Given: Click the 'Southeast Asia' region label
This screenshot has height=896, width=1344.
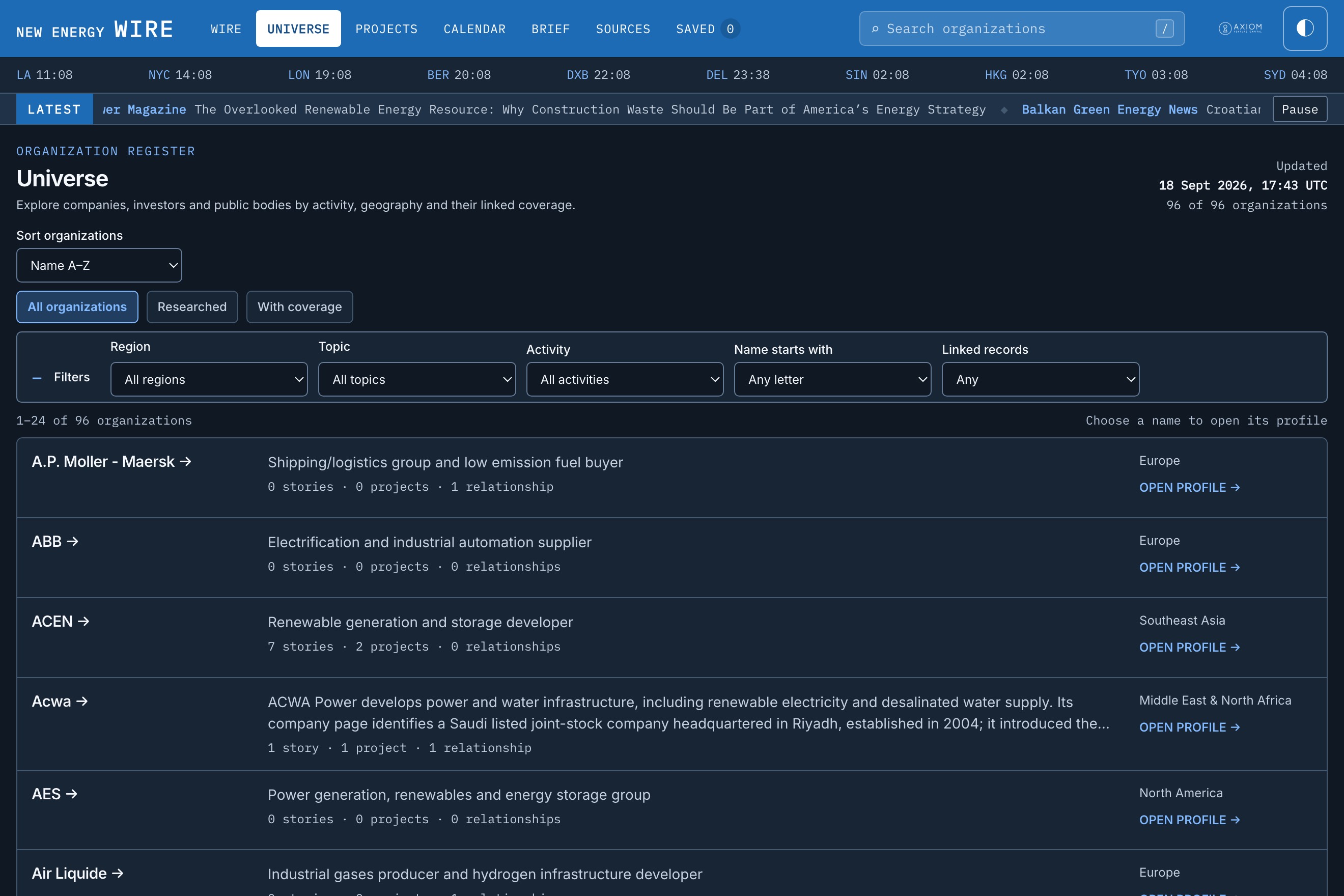Looking at the screenshot, I should [x=1182, y=621].
